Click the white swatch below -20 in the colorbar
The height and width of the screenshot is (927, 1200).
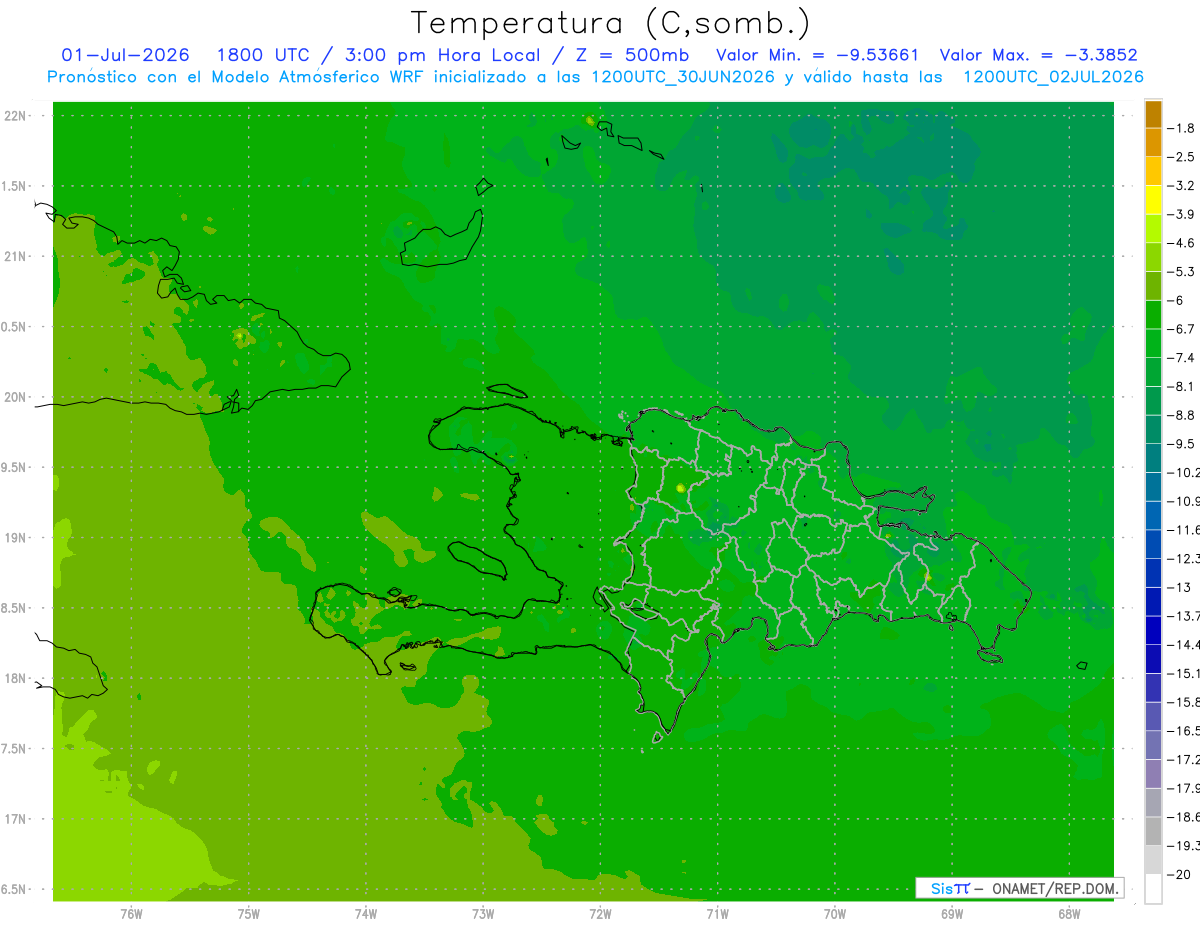[x=1153, y=889]
